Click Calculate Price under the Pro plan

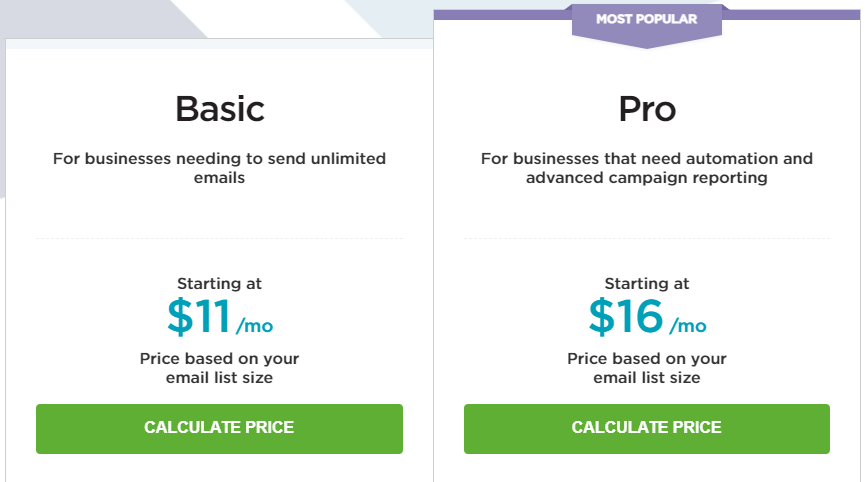pos(647,428)
